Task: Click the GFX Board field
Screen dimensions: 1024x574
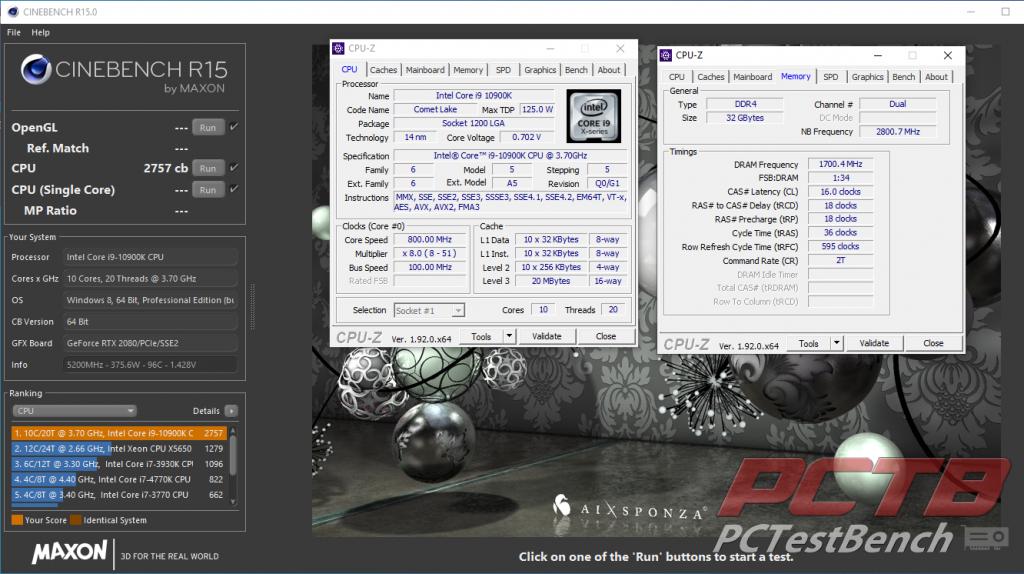Action: (x=150, y=343)
